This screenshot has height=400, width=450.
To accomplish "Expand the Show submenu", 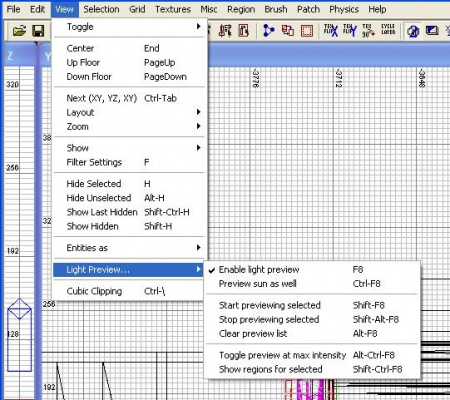I will (129, 148).
